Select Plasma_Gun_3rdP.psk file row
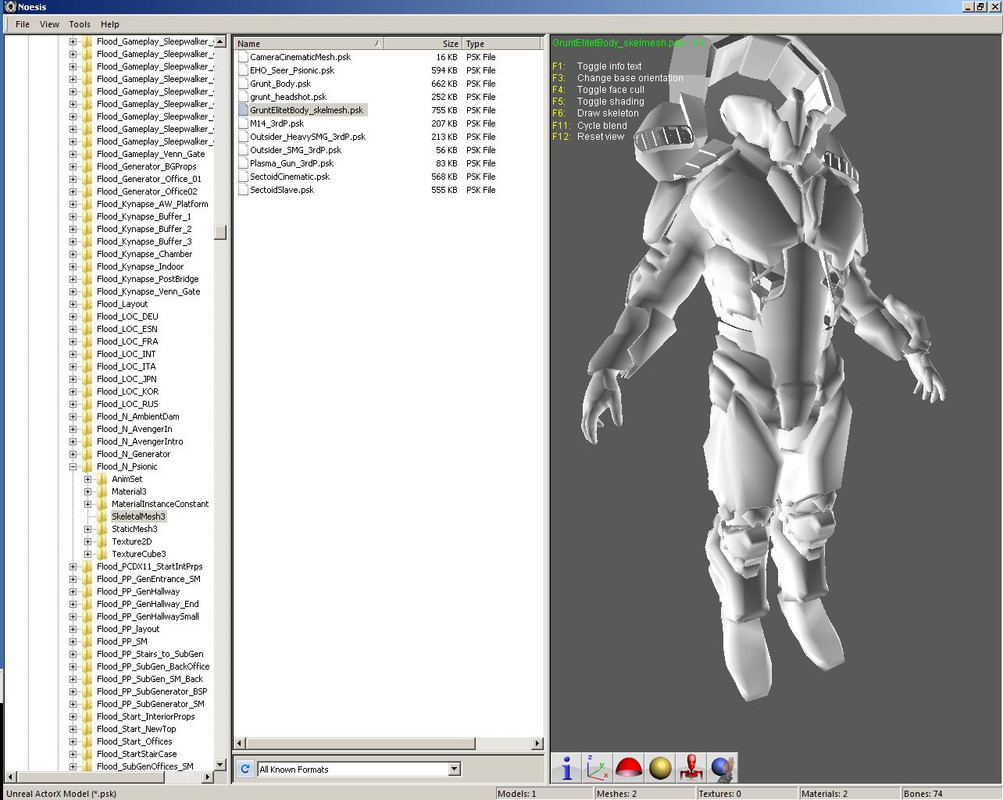This screenshot has width=1003, height=800. [x=292, y=163]
